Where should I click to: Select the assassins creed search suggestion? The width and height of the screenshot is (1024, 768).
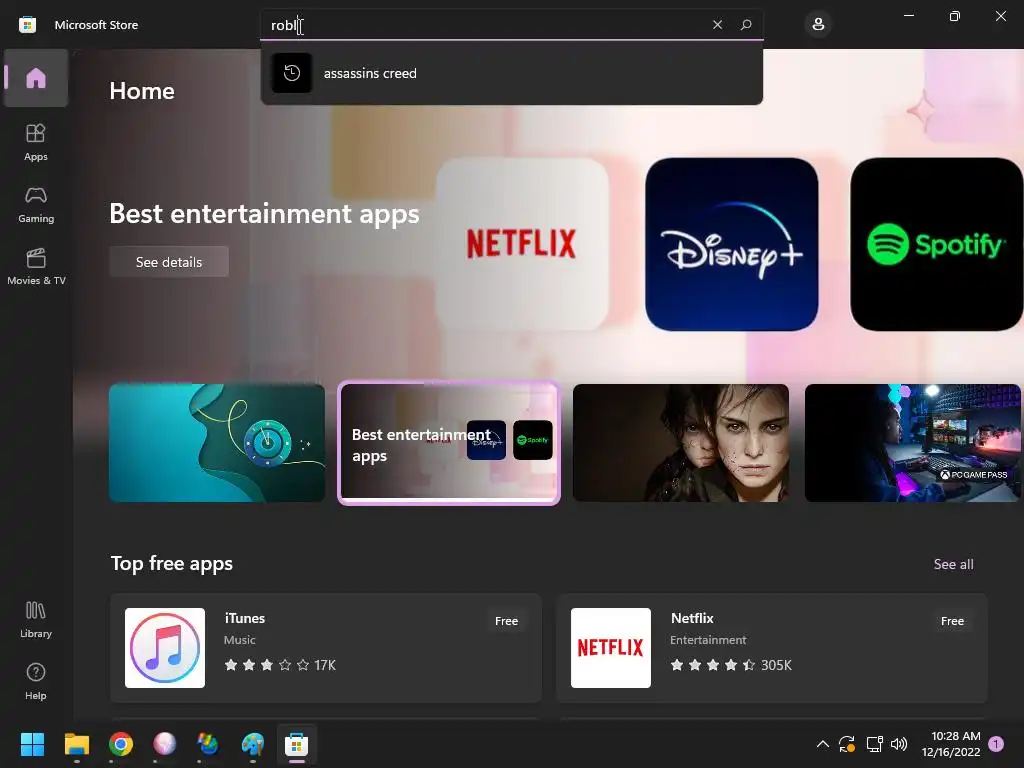(x=511, y=73)
